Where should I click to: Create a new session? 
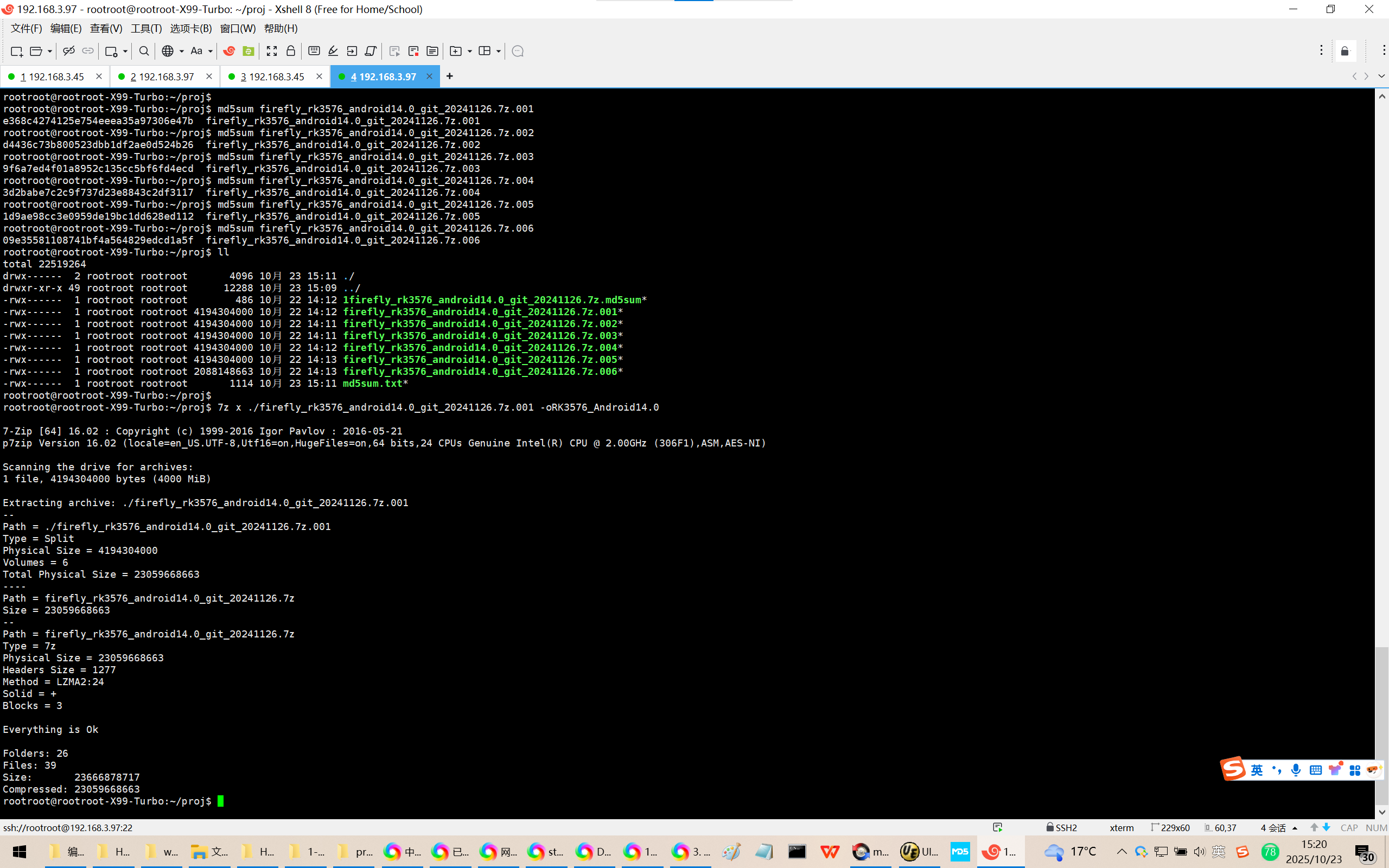(x=16, y=51)
